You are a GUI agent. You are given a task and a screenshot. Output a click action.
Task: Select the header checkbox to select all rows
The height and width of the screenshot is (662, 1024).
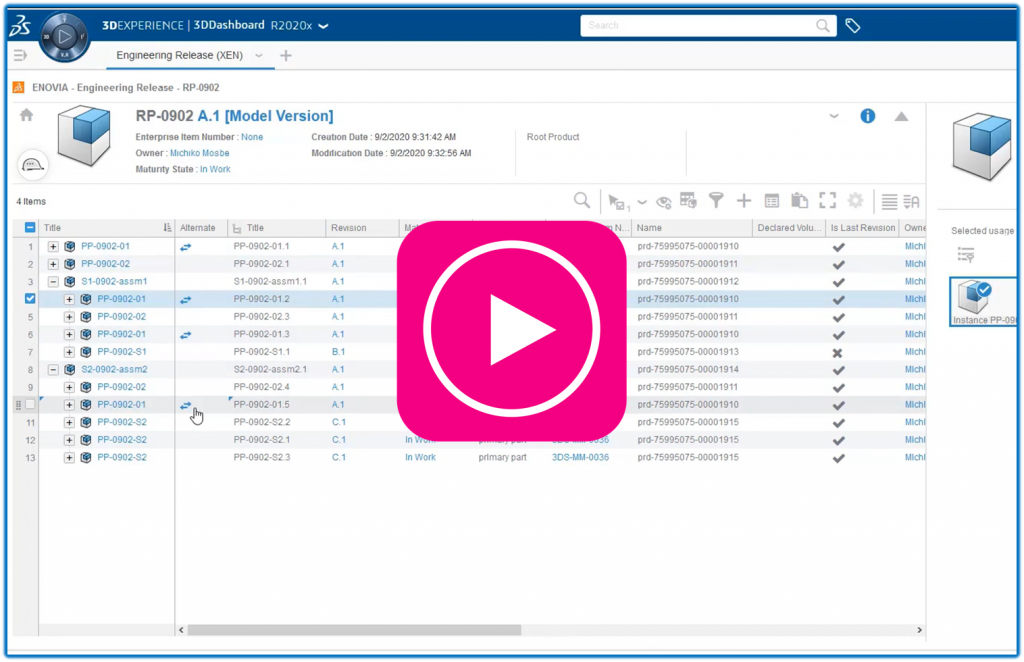(x=28, y=227)
